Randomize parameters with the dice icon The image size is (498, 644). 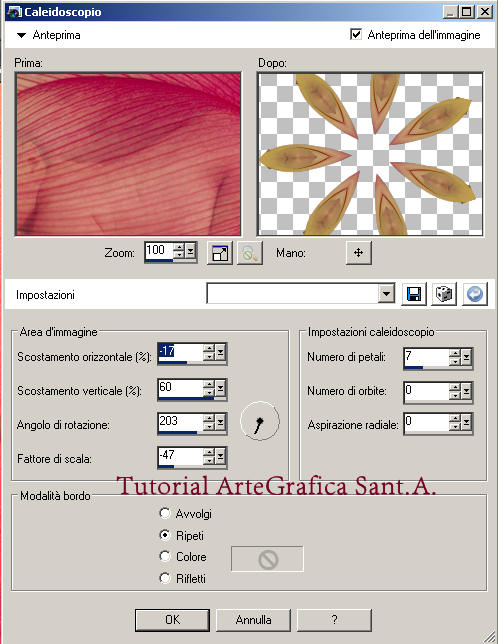click(x=444, y=294)
